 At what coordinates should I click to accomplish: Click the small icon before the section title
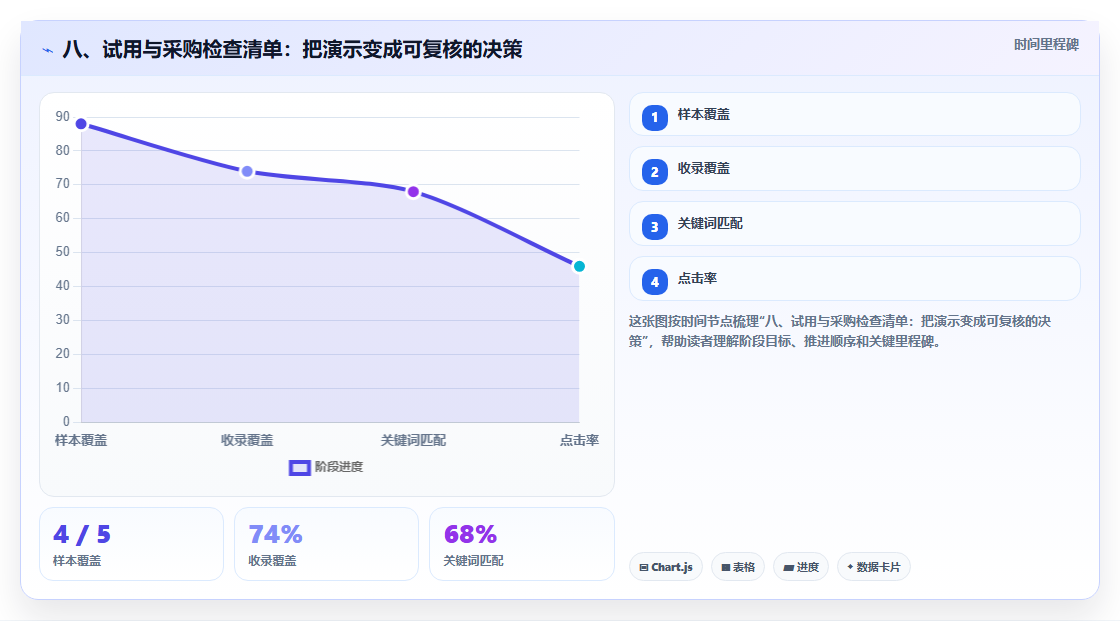(x=48, y=50)
